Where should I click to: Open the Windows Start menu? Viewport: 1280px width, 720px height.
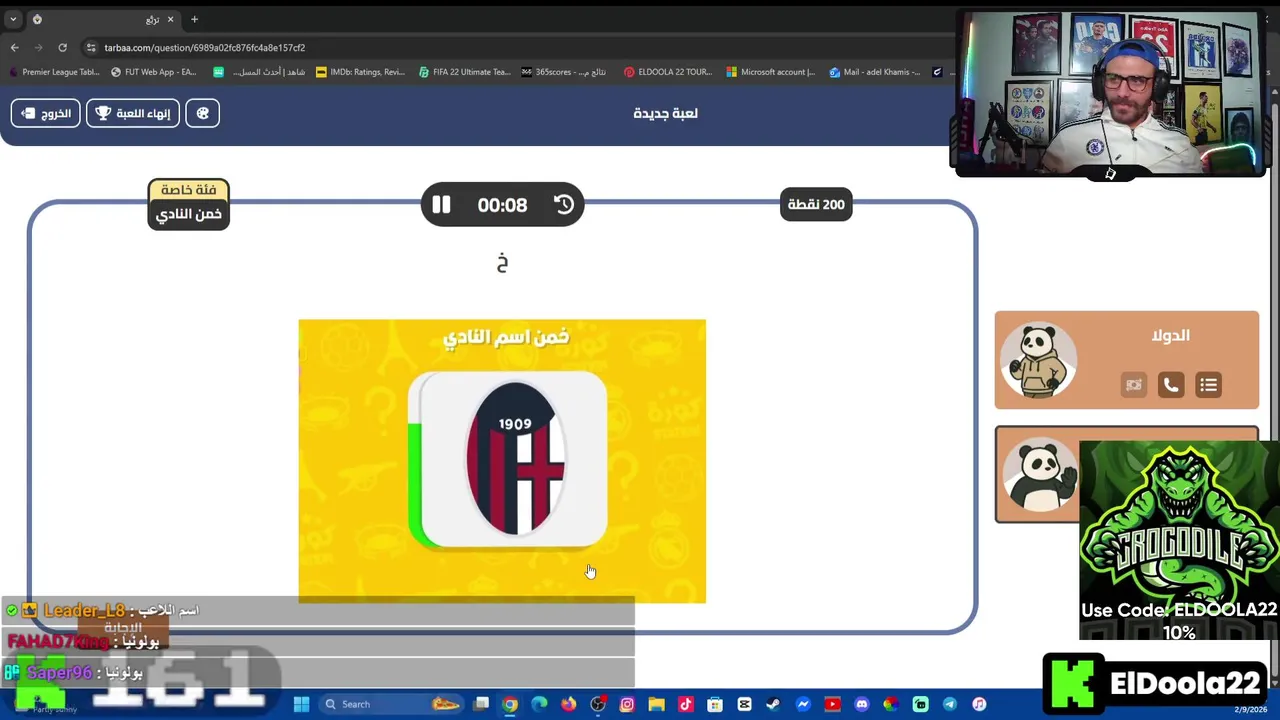click(x=301, y=704)
